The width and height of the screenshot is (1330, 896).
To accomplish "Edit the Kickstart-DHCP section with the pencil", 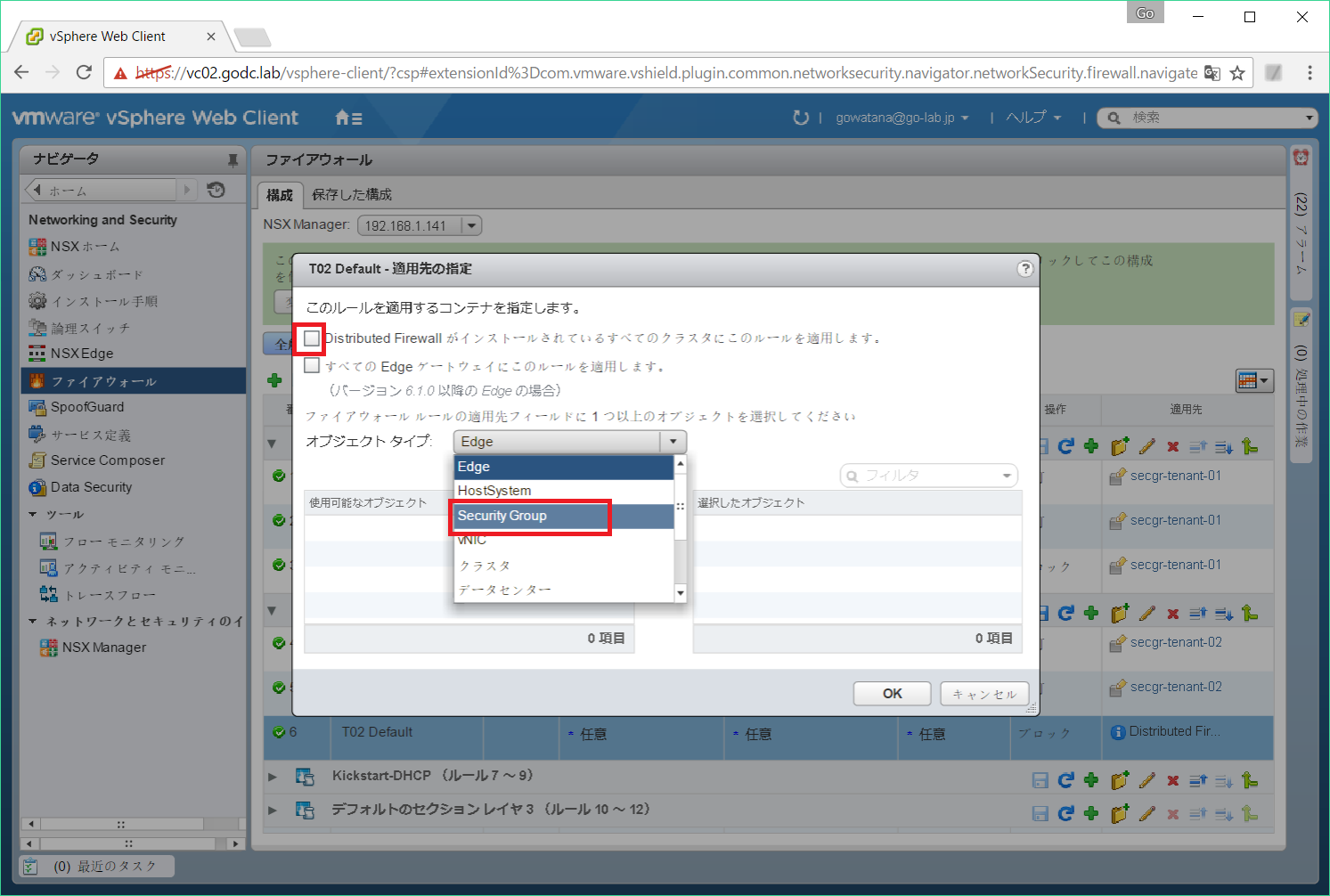I will click(x=1147, y=780).
